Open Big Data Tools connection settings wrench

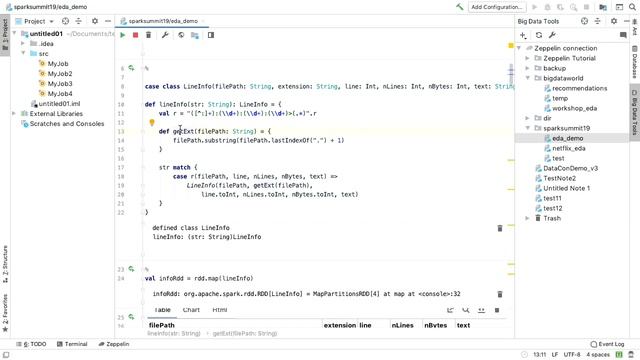[552, 35]
